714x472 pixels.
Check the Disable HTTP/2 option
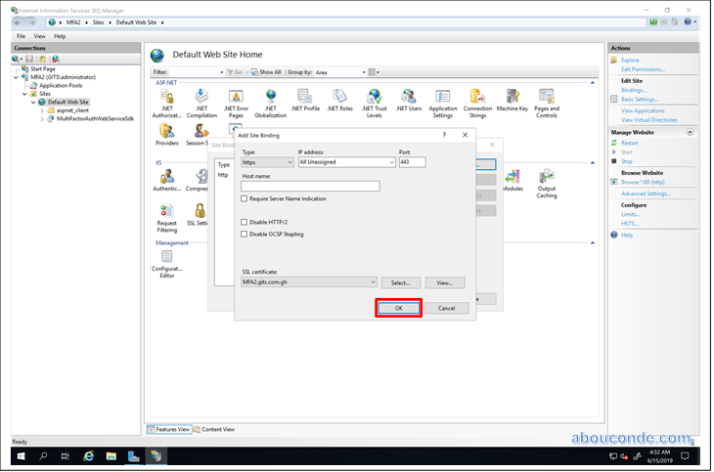pos(245,222)
